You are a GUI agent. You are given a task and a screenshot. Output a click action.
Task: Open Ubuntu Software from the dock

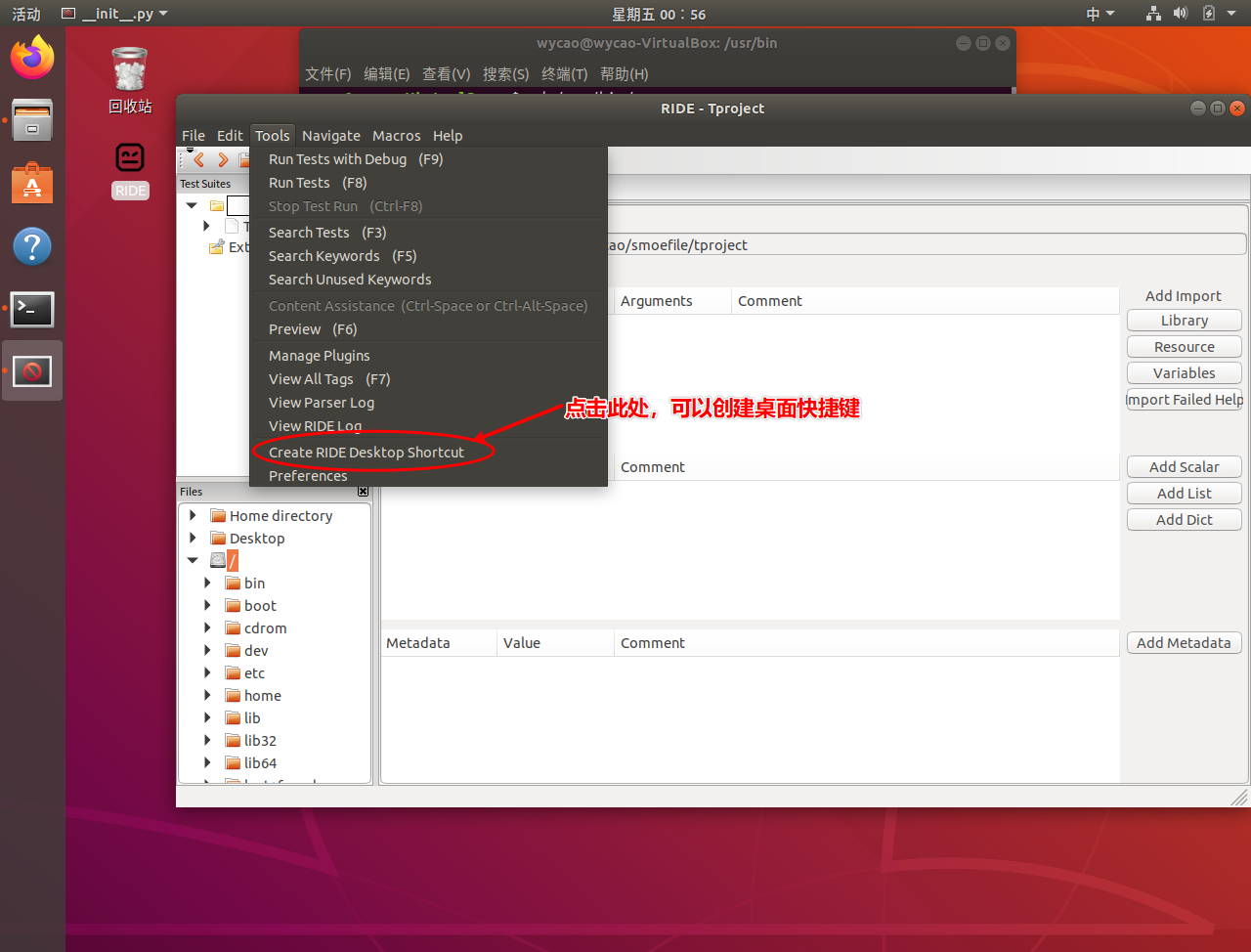coord(32,184)
